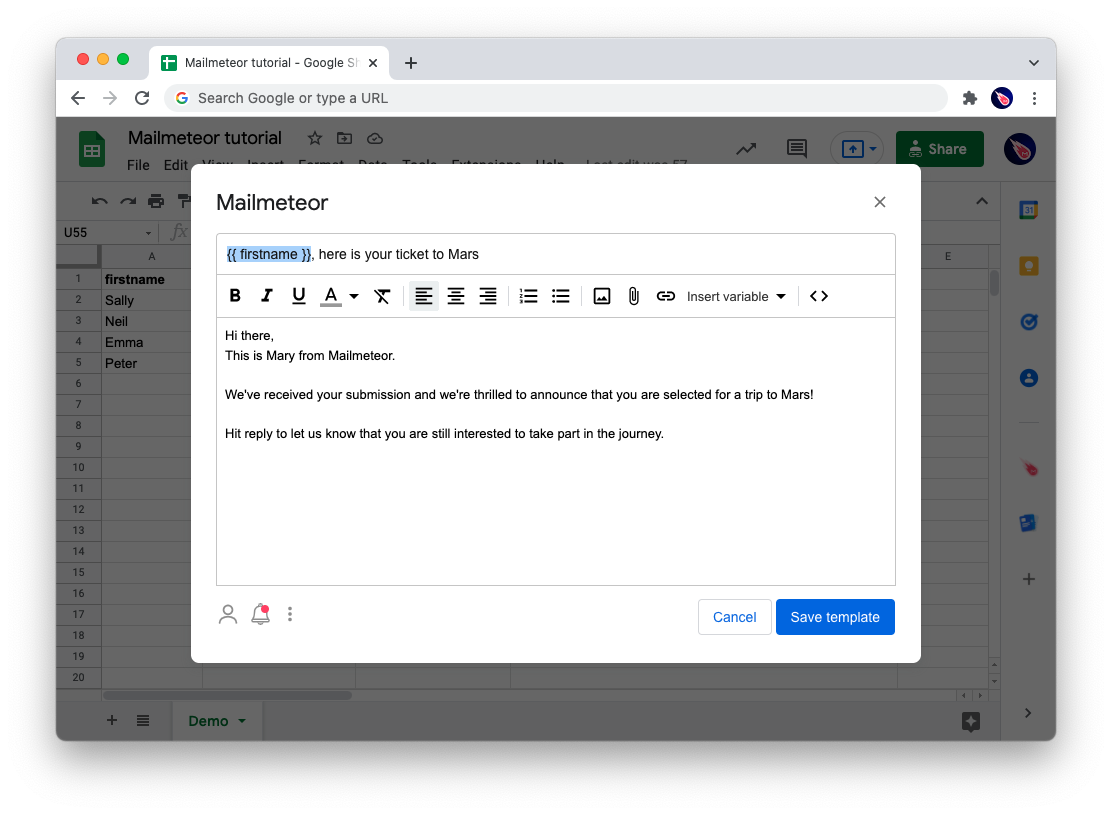The height and width of the screenshot is (815, 1112).
Task: Insert an image into email
Action: pos(602,296)
